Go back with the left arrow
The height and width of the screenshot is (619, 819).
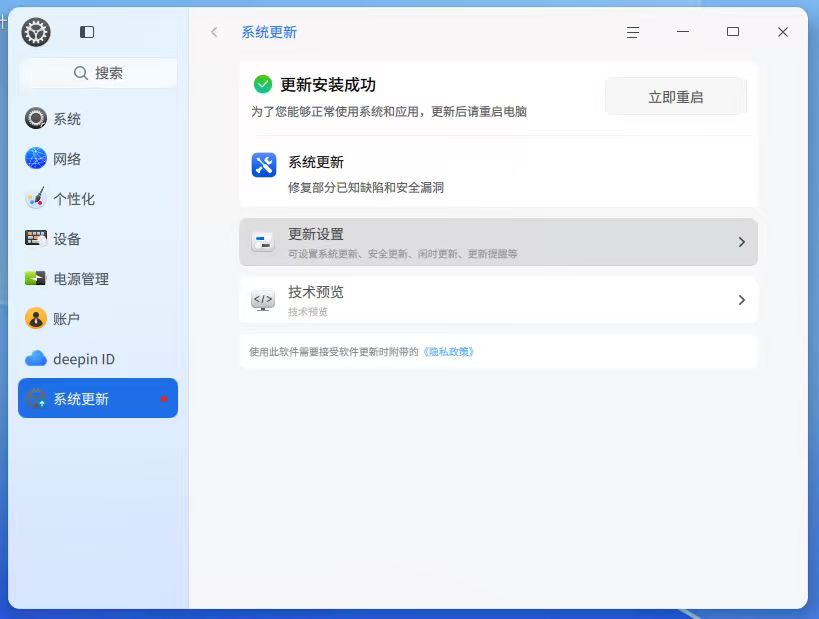tap(214, 32)
